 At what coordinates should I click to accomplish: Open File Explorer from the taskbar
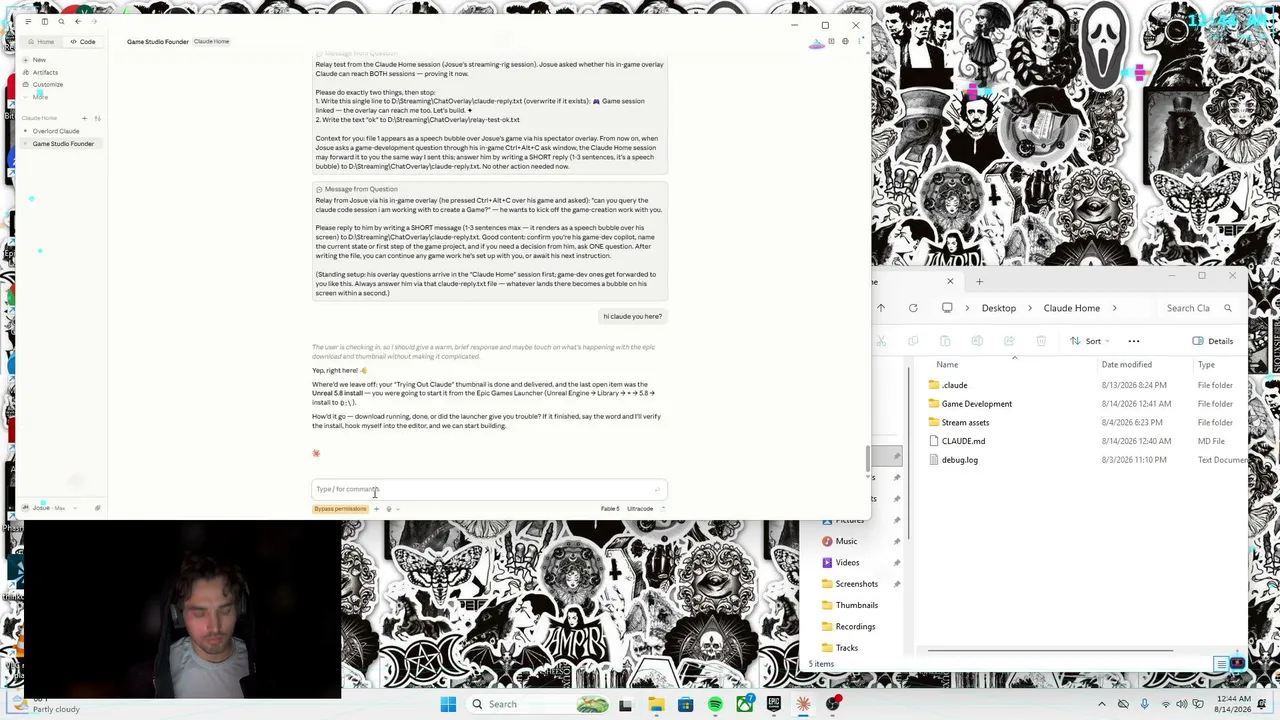click(x=656, y=704)
